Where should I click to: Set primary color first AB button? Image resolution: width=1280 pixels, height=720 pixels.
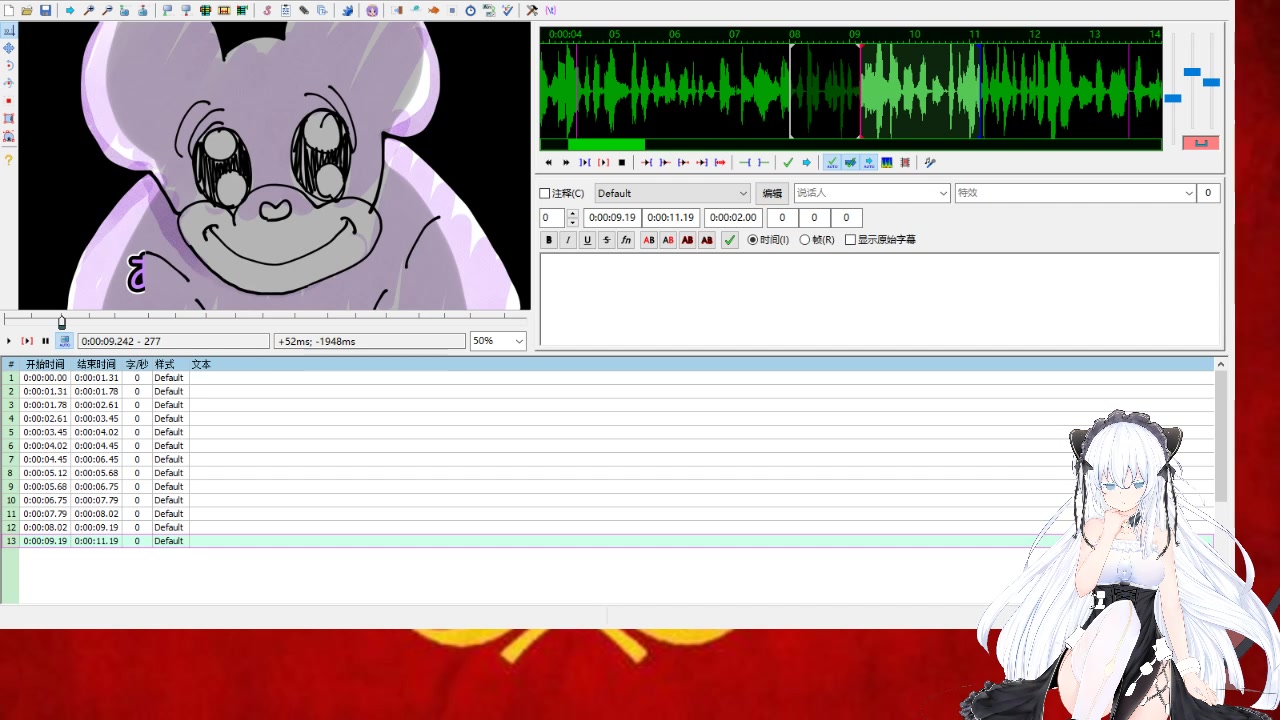649,240
